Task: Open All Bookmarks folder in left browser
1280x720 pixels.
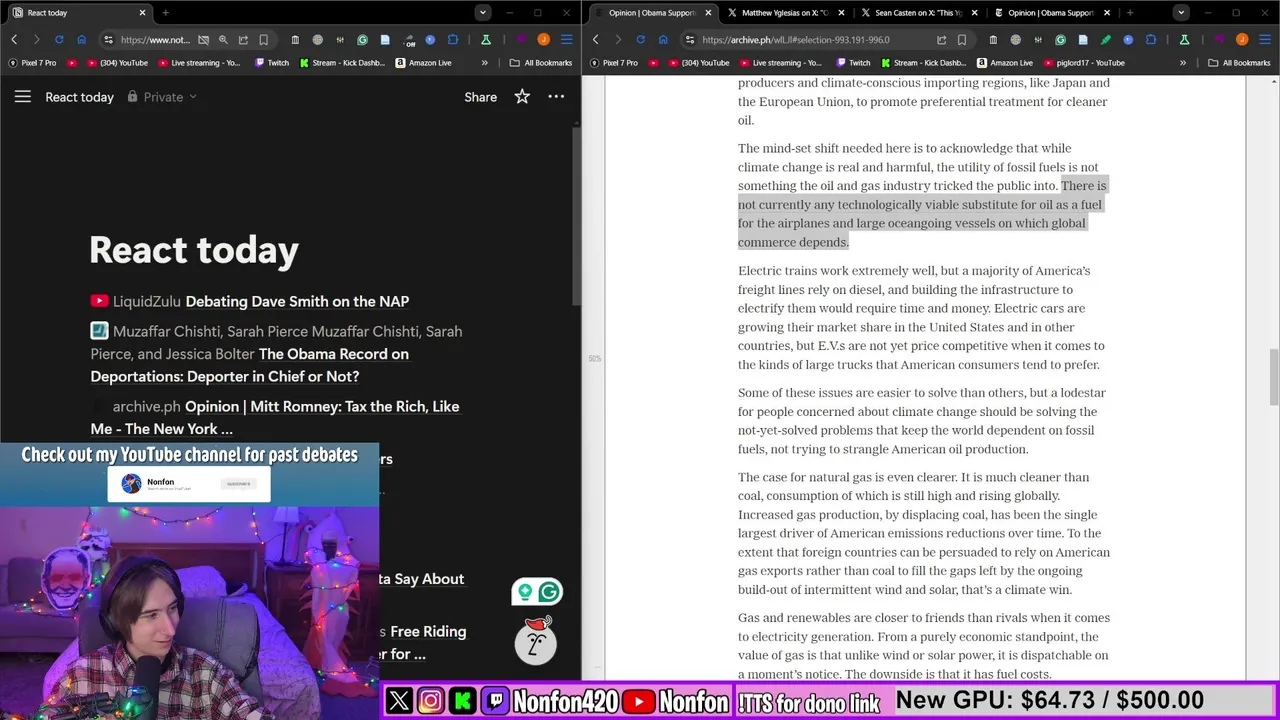Action: [x=541, y=62]
